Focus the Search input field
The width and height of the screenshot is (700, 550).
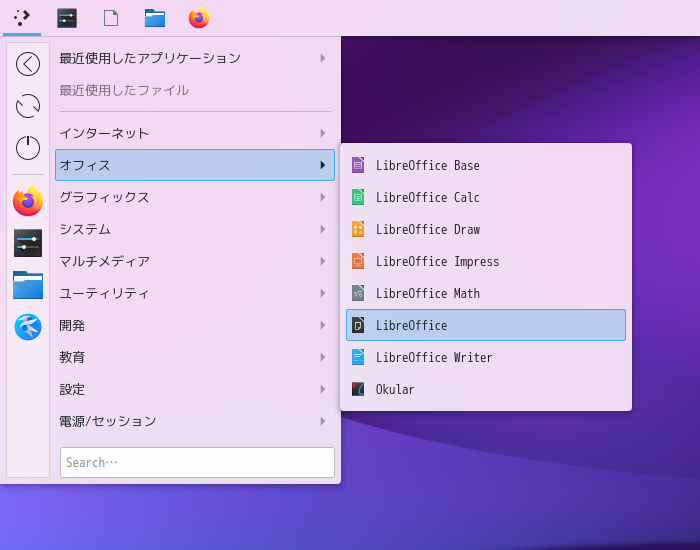point(197,462)
